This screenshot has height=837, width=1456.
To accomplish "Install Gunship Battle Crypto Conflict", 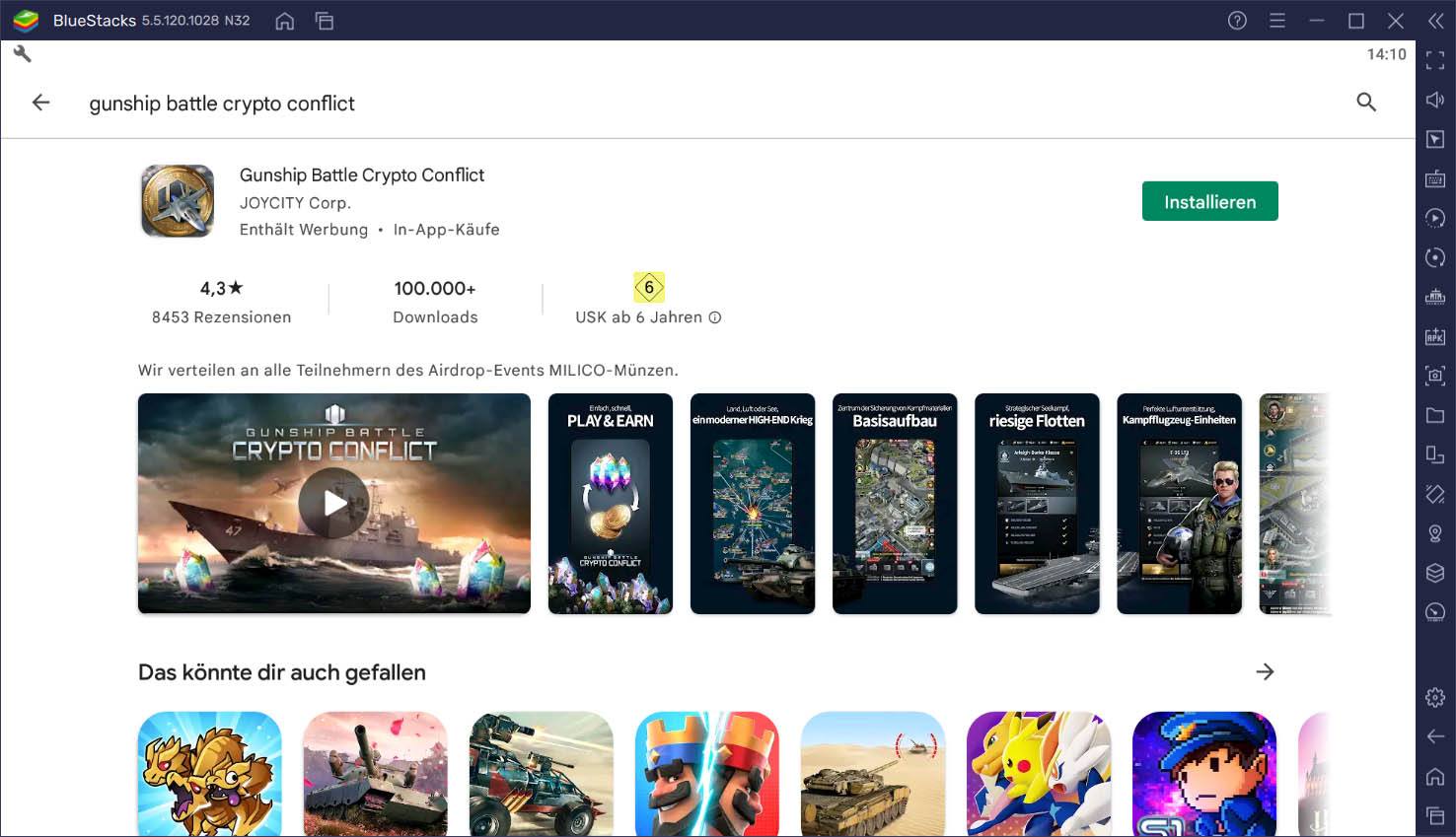I will coord(1210,201).
